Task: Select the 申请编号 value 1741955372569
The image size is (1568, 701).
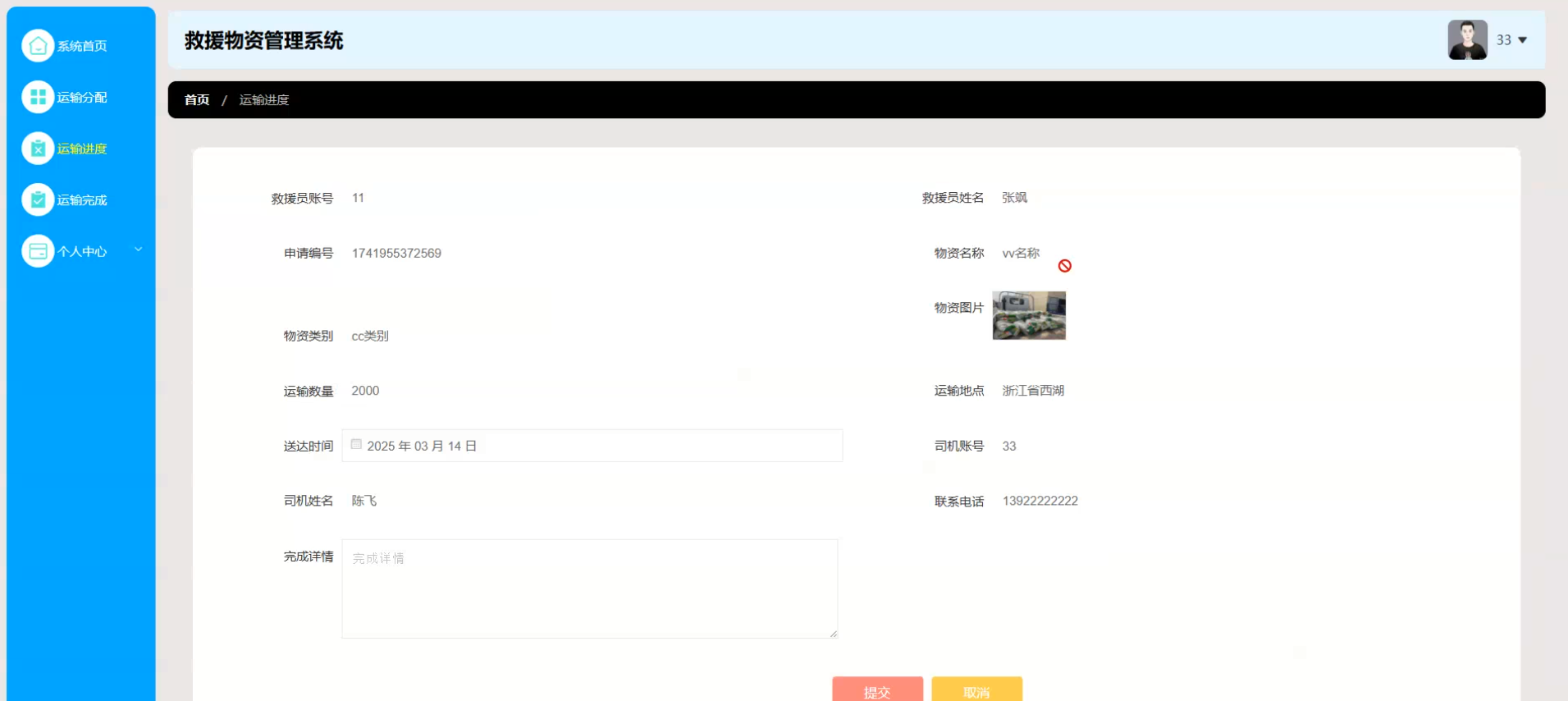Action: pyautogui.click(x=396, y=253)
